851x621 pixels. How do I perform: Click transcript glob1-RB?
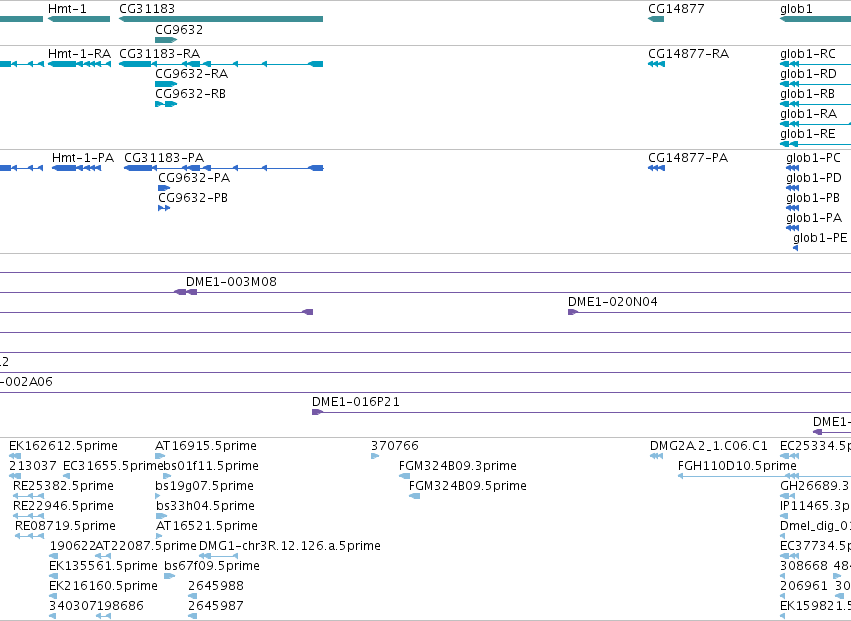(808, 94)
